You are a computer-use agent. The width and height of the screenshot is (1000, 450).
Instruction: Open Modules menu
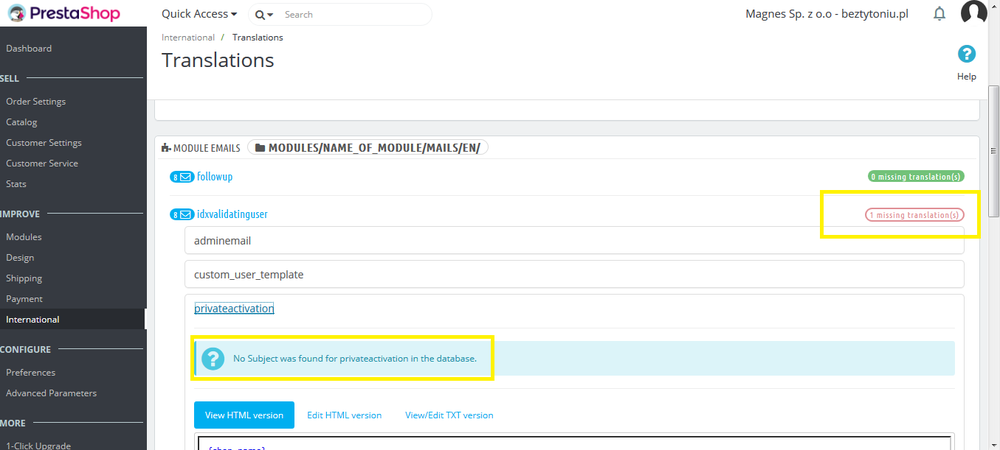pyautogui.click(x=24, y=237)
